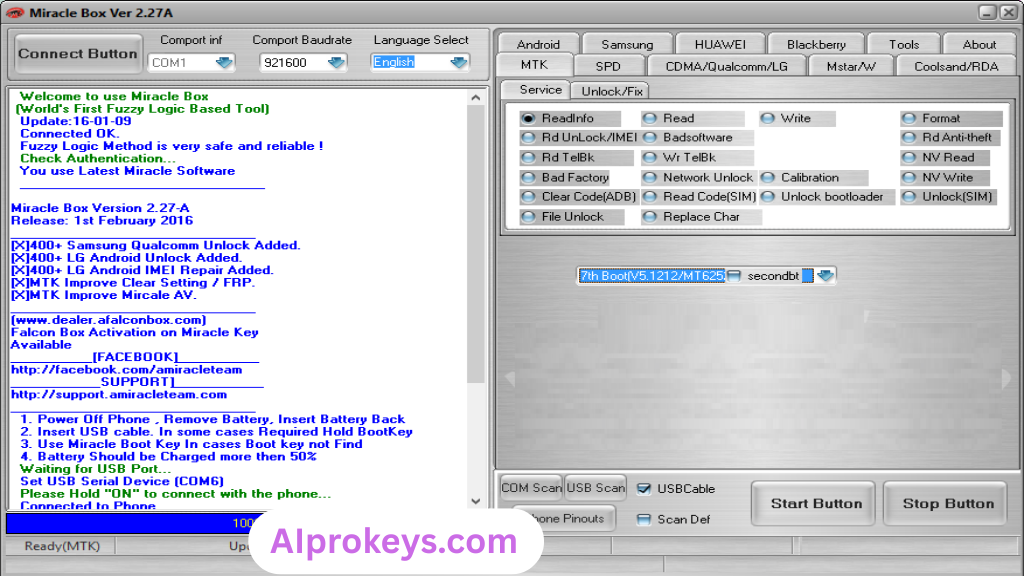This screenshot has height=576, width=1024.
Task: Choose the Rd UnLock/IMEI option
Action: coord(579,138)
